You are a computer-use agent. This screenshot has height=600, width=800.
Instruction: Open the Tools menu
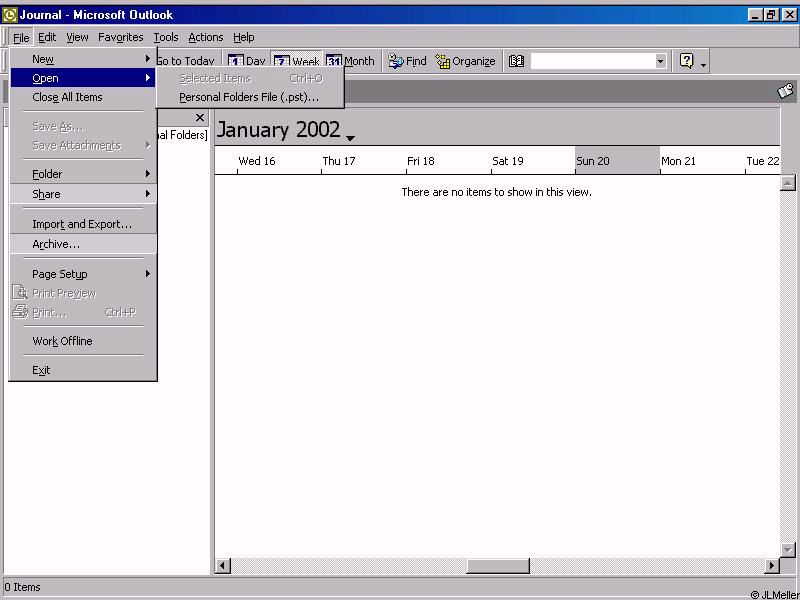[166, 37]
